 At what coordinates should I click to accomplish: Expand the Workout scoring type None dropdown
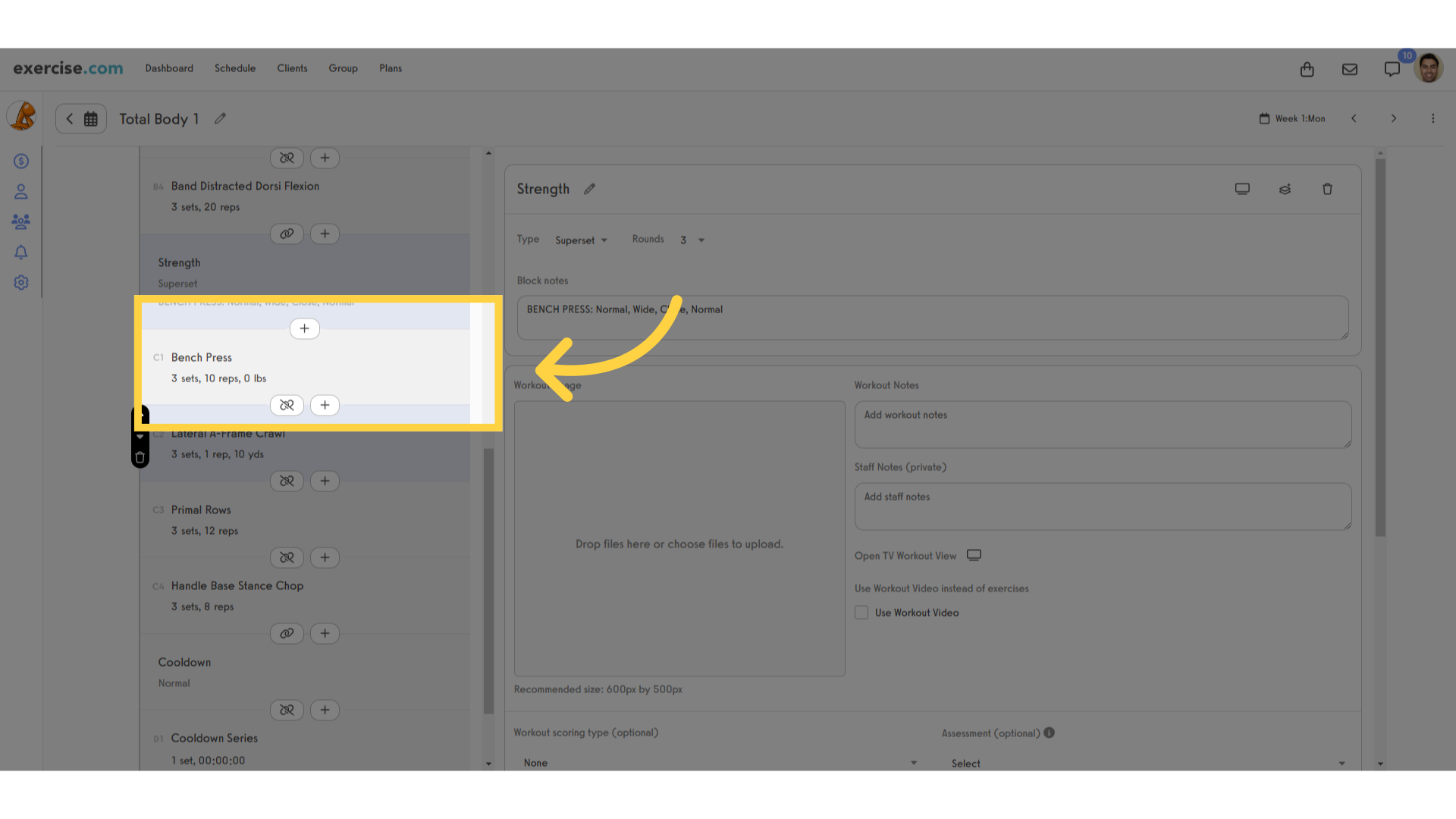click(x=714, y=762)
